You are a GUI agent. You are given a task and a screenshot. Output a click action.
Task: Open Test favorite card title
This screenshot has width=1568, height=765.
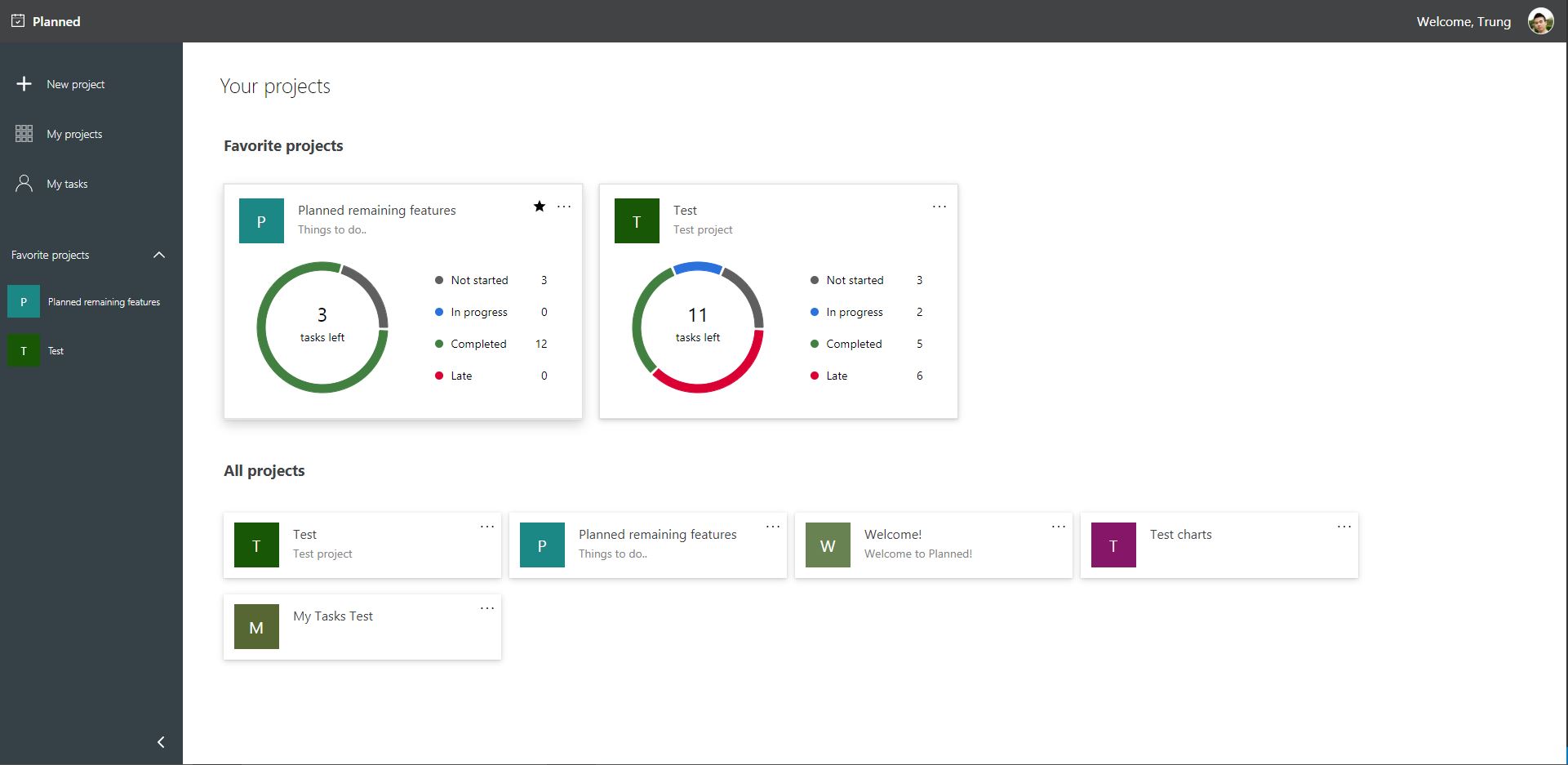685,211
